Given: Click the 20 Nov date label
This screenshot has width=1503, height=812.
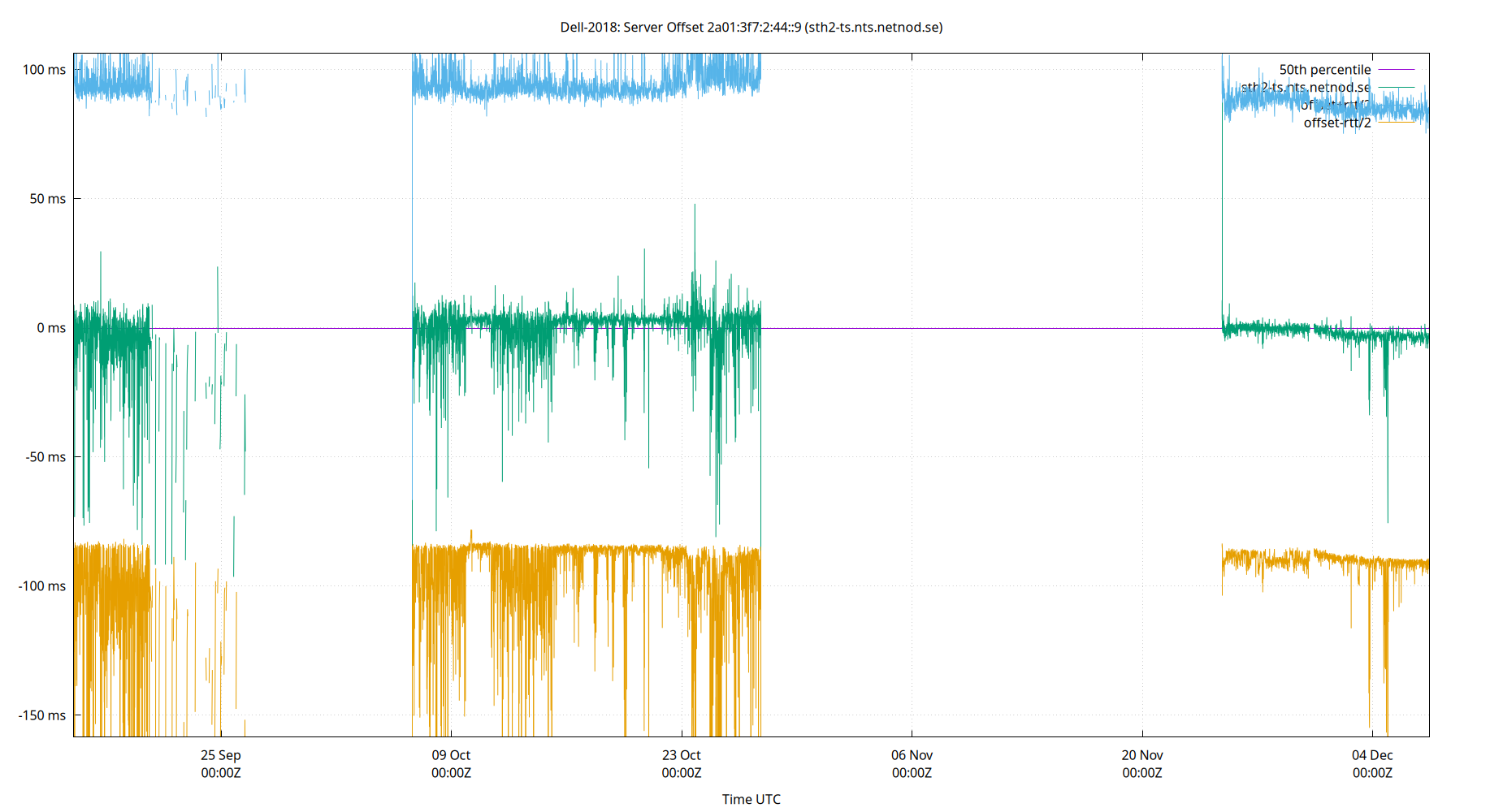Looking at the screenshot, I should 1141,755.
